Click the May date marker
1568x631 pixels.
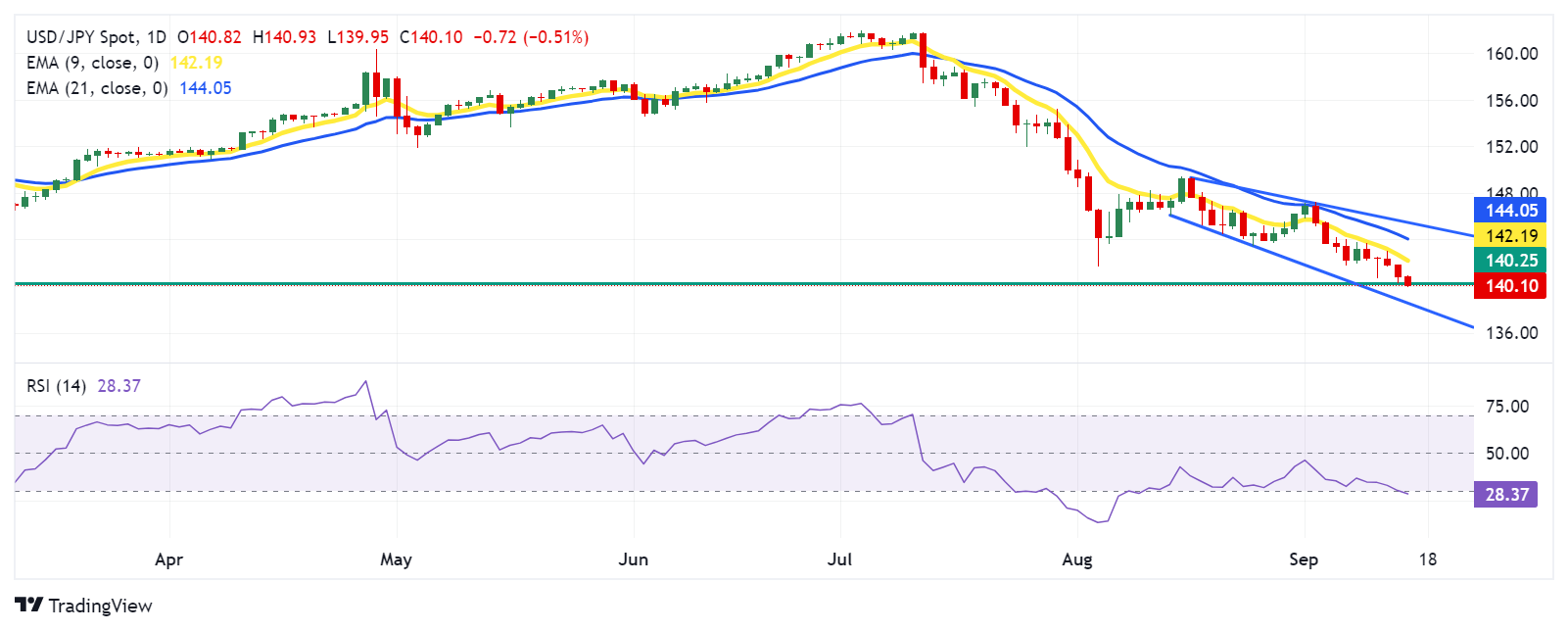tap(396, 559)
